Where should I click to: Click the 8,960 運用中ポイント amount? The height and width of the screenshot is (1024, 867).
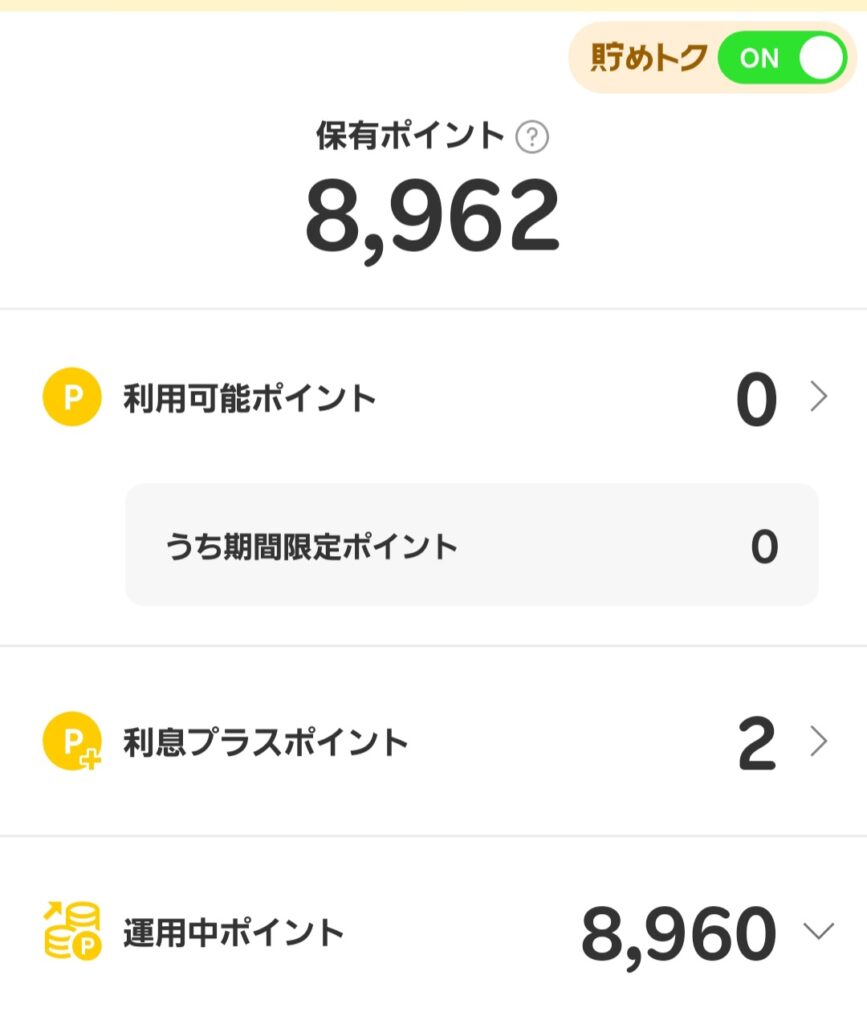(x=678, y=934)
